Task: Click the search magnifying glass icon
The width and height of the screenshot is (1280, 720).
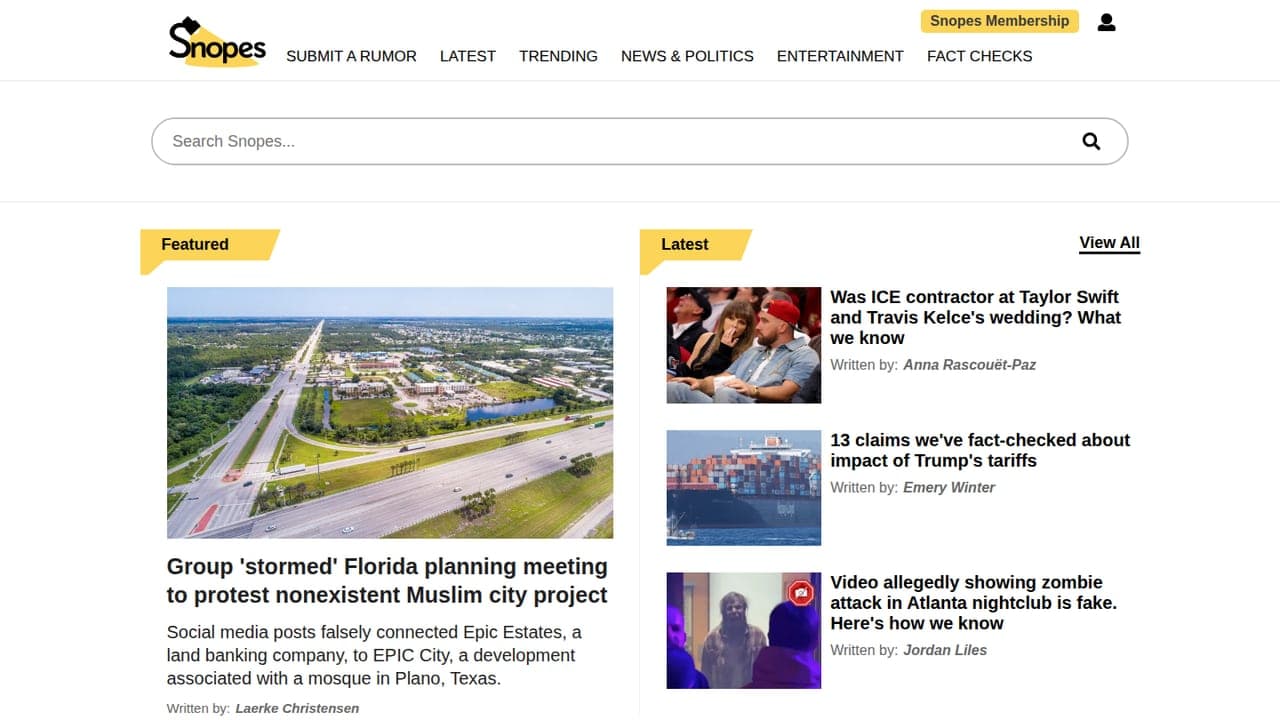Action: pos(1091,141)
